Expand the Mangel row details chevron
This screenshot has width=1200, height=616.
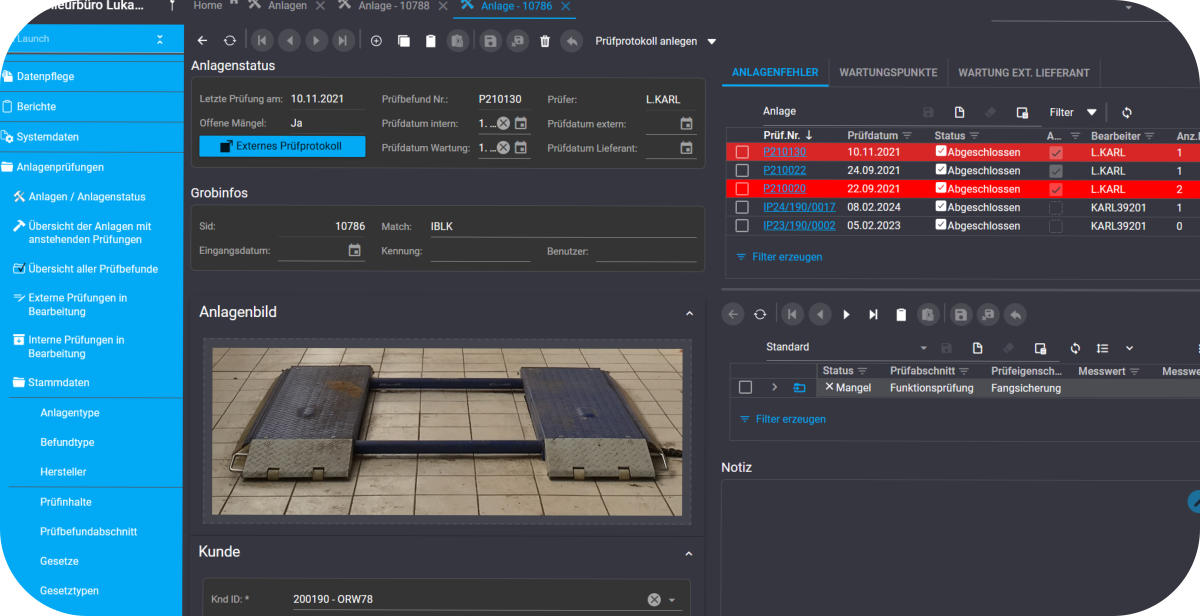coord(774,388)
